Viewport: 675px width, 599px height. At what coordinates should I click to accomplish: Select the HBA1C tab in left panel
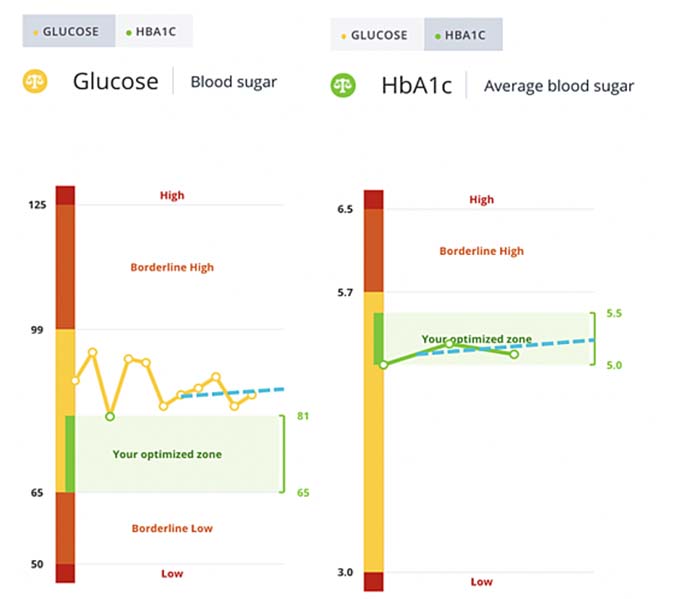click(x=154, y=31)
